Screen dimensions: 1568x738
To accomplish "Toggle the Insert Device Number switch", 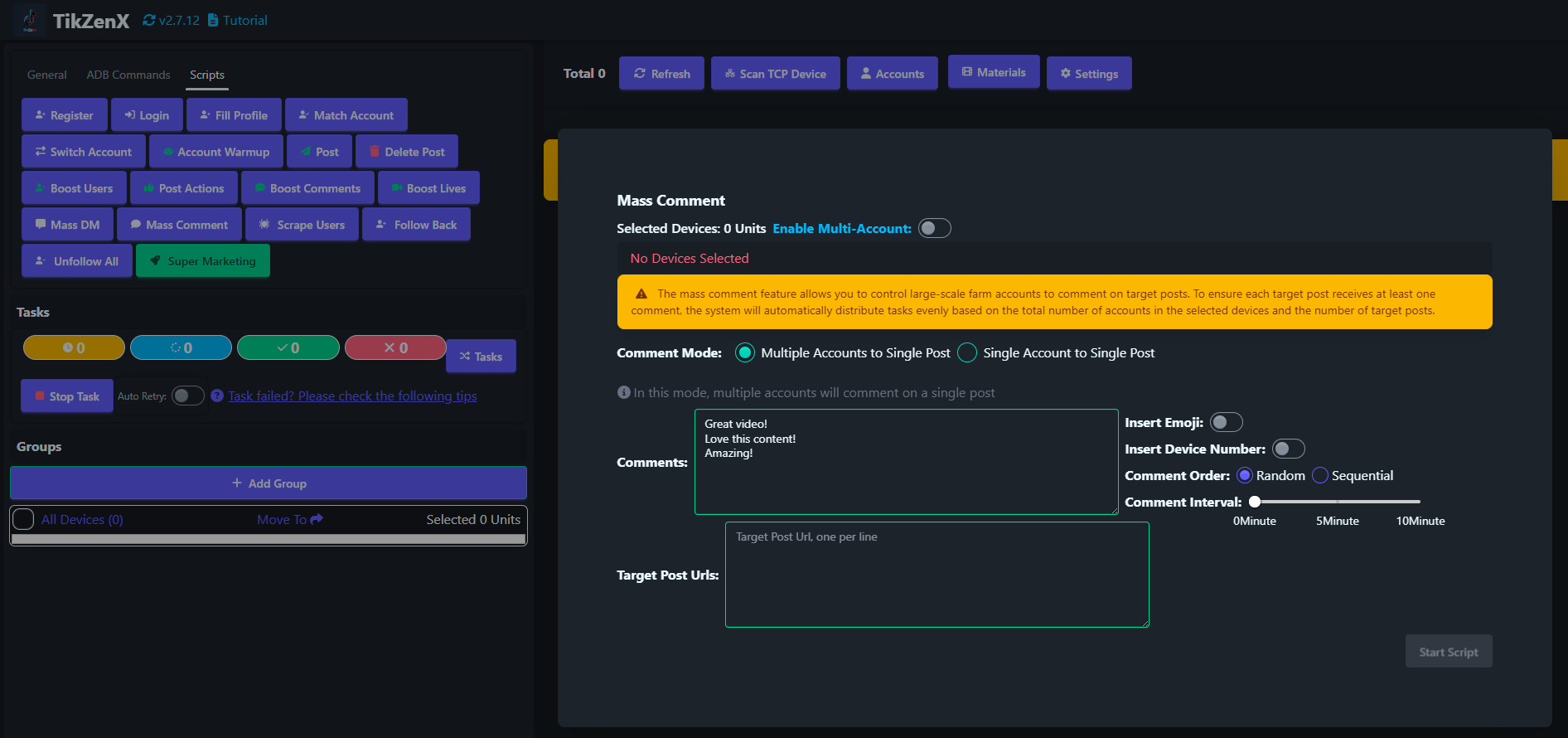I will point(1289,449).
